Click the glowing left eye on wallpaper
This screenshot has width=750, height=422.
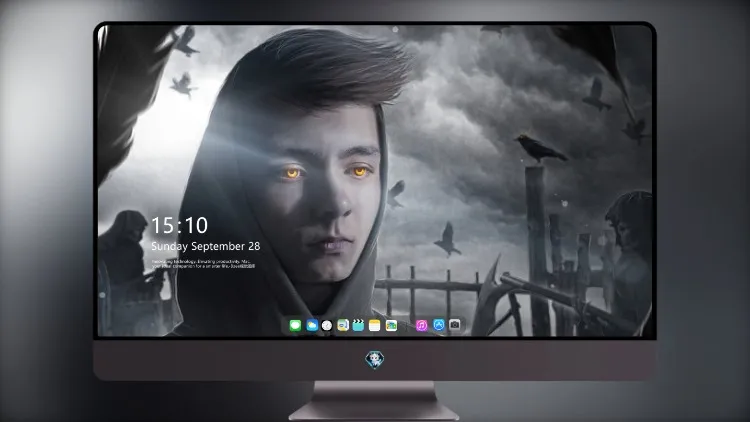tap(292, 173)
